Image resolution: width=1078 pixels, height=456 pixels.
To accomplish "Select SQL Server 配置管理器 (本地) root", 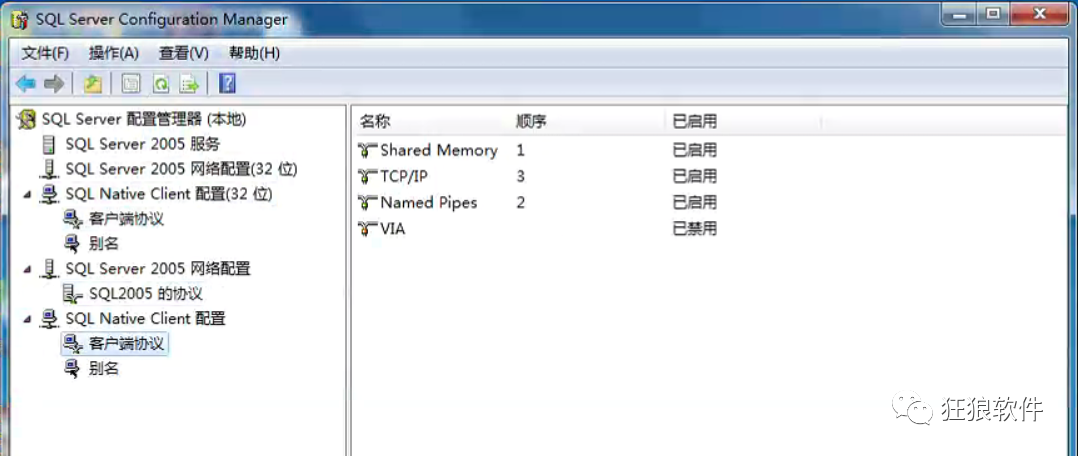I will pyautogui.click(x=144, y=120).
